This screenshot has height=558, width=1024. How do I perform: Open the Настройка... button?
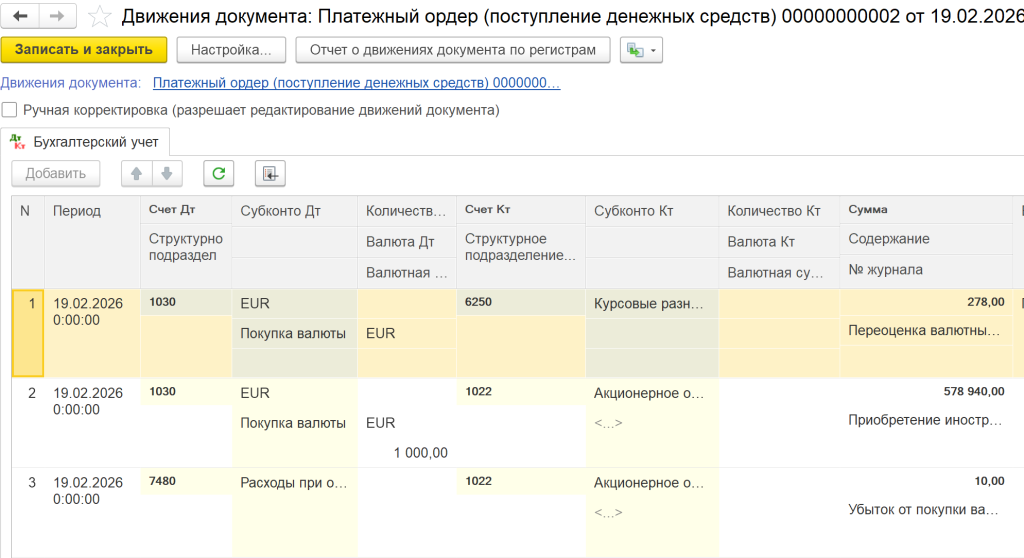pos(231,50)
